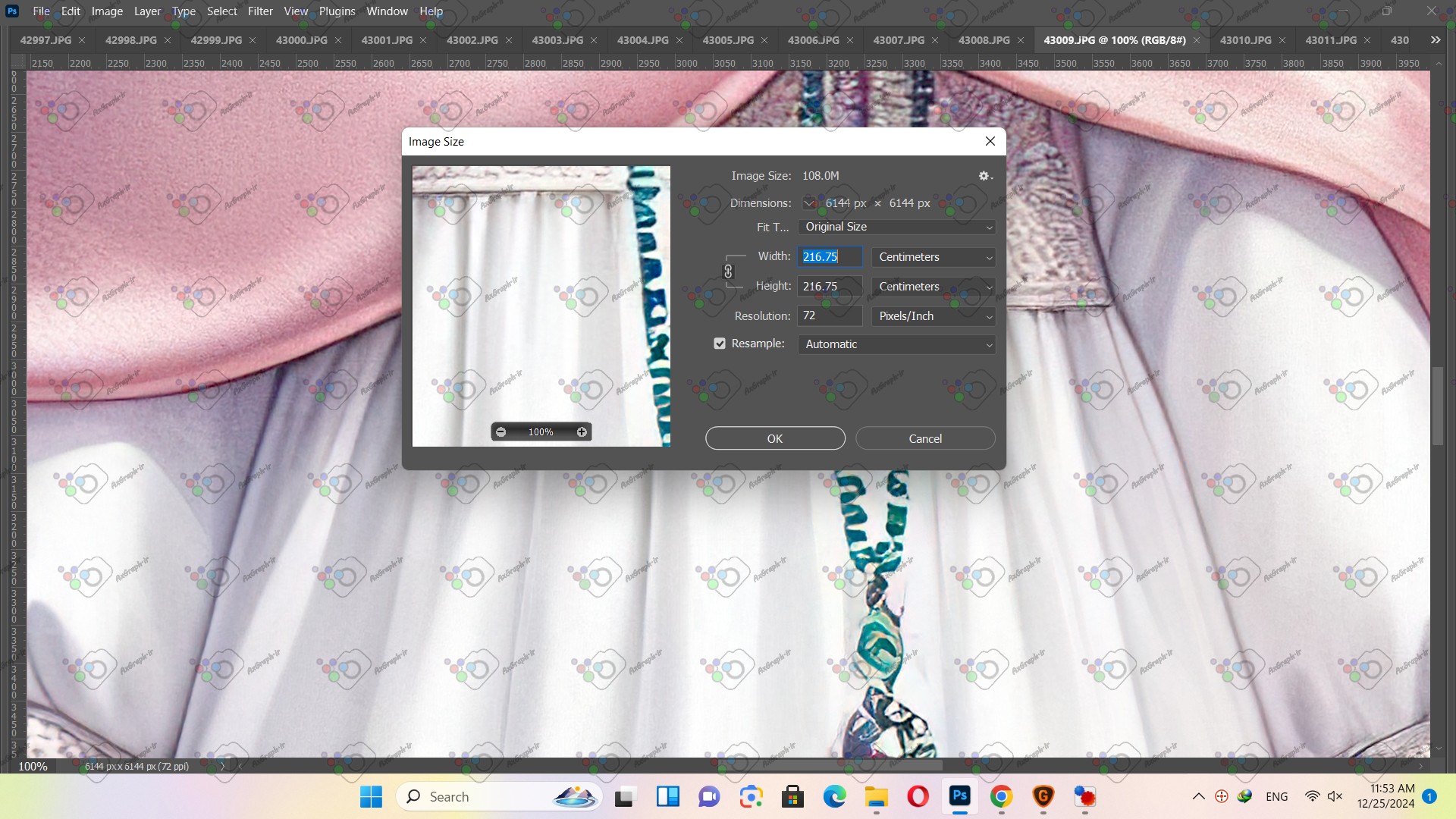
Task: Click the Image Size settings gear icon
Action: (x=984, y=176)
